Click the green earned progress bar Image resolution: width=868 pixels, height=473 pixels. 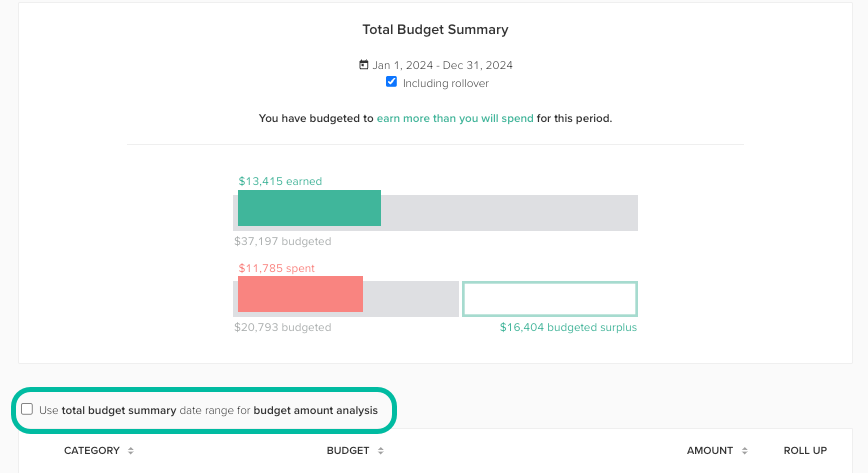pos(309,208)
